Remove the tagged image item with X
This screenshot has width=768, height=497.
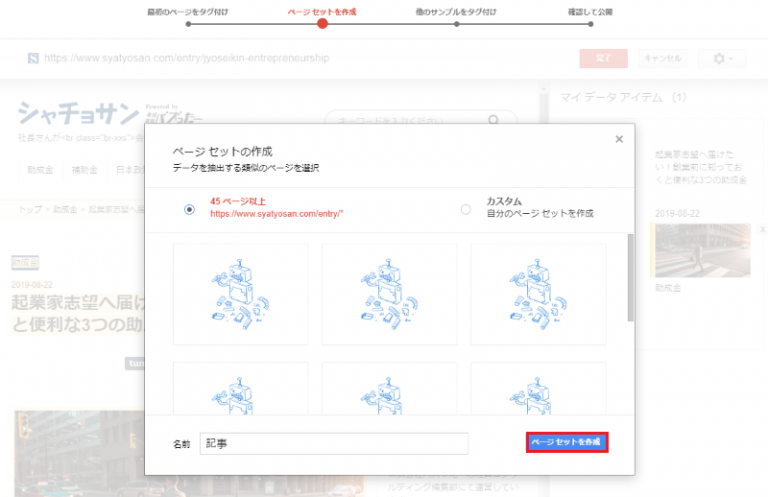(x=763, y=229)
